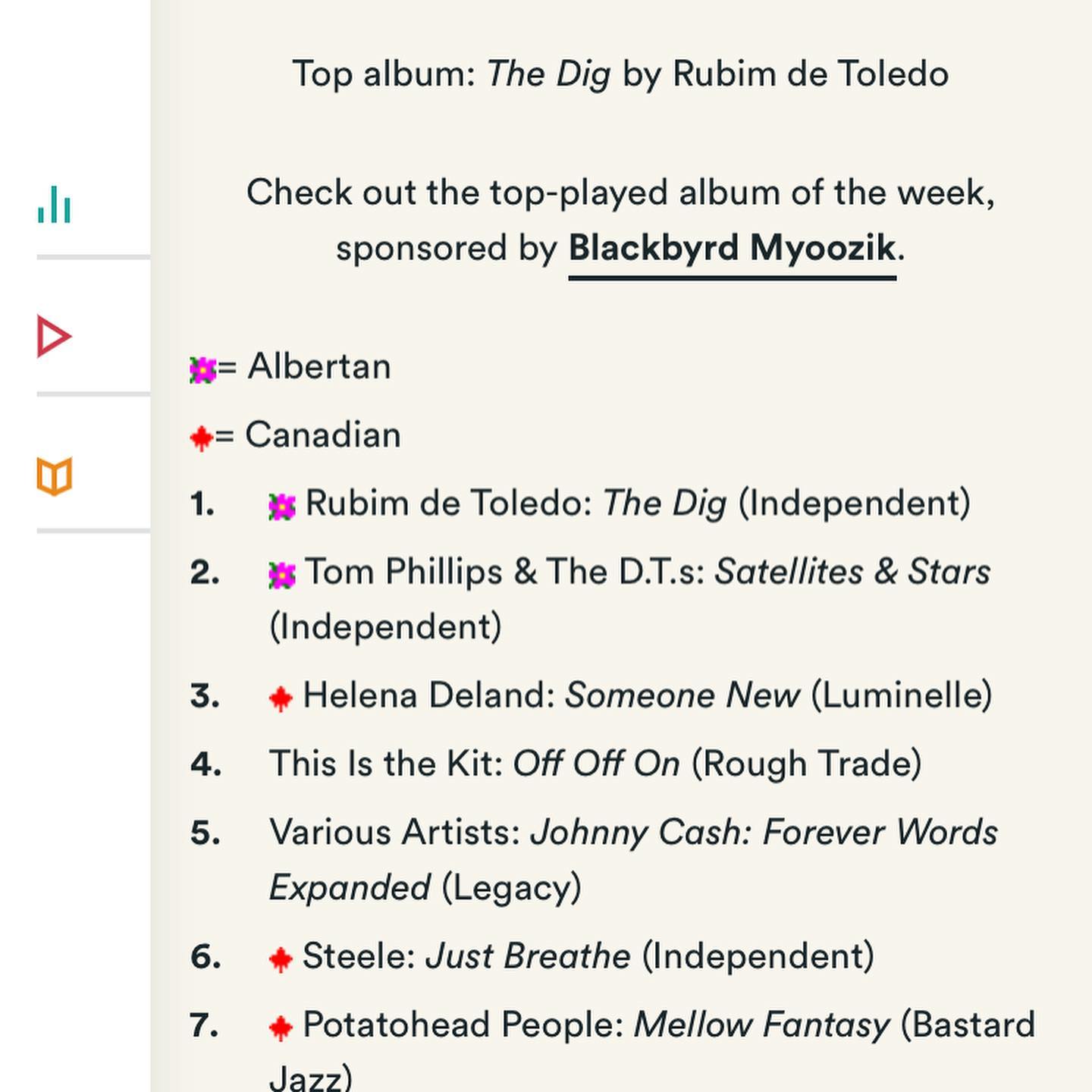Click the Albertan wild rose legend icon
This screenshot has width=1092, height=1092.
point(202,370)
